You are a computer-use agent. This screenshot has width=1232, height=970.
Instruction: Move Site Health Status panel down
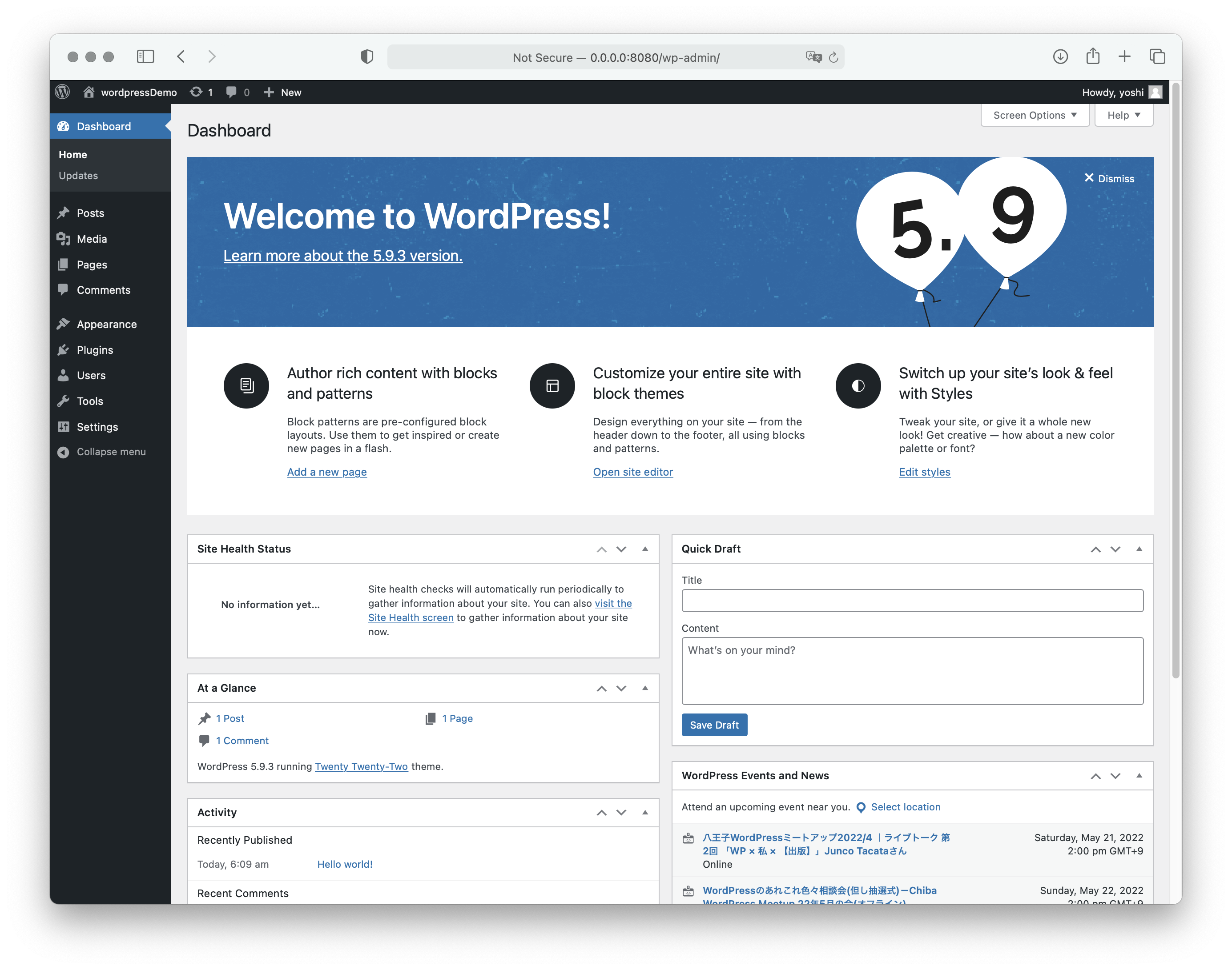click(x=621, y=549)
